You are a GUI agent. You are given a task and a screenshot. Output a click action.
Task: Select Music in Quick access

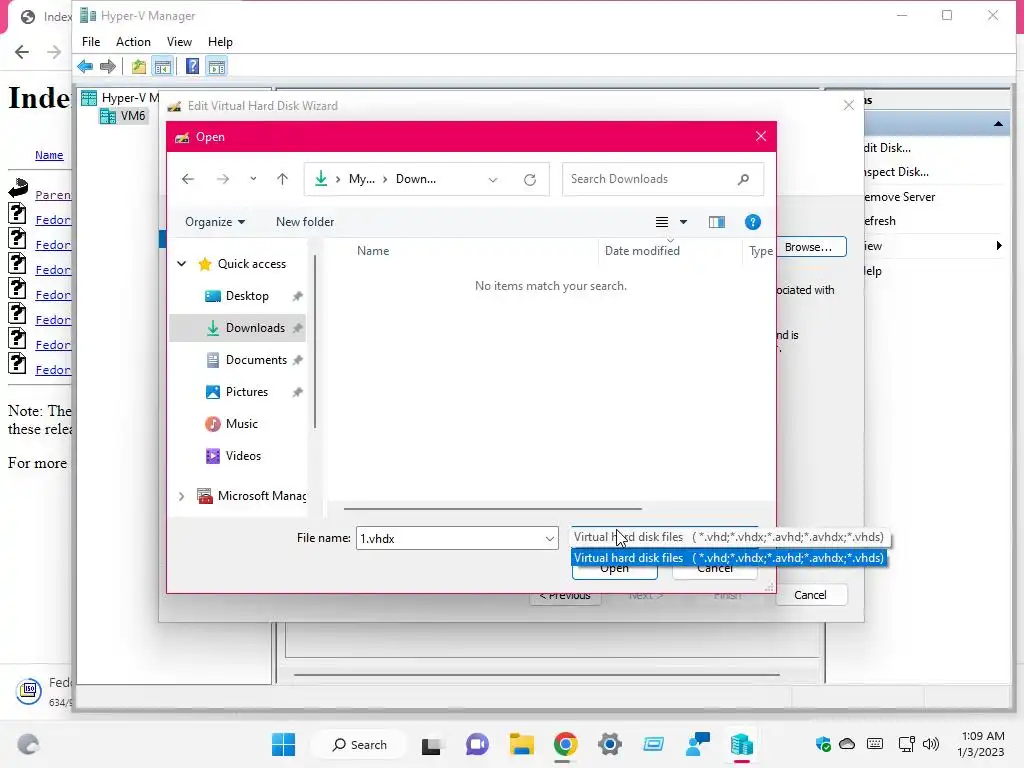[x=242, y=424]
